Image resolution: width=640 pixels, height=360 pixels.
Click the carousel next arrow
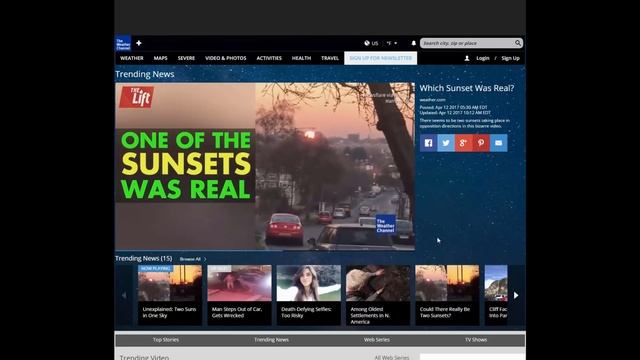516,295
